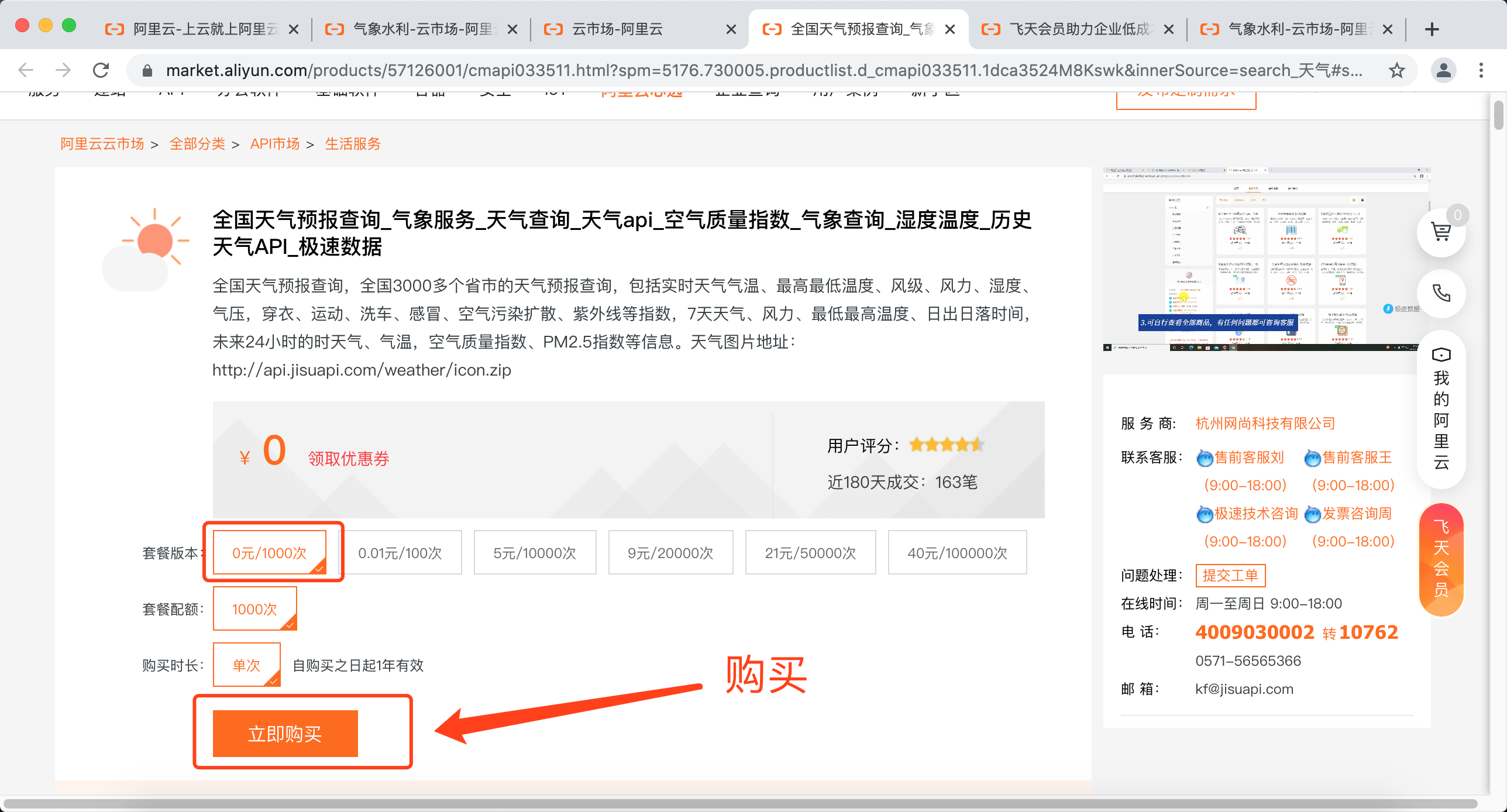Open the Chrome profile avatar
1507x812 pixels.
tap(1443, 71)
